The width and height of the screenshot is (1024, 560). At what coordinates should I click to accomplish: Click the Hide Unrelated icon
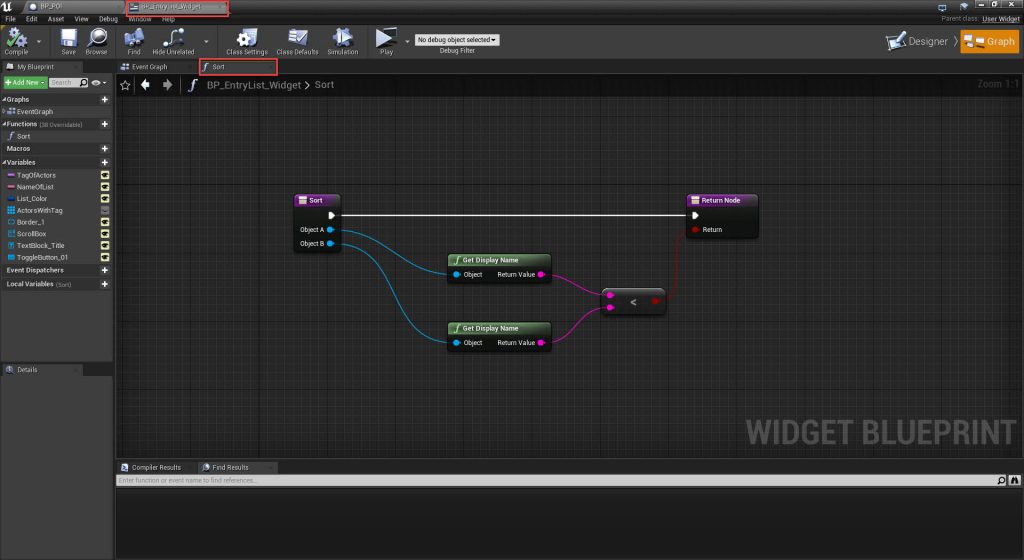click(x=173, y=38)
